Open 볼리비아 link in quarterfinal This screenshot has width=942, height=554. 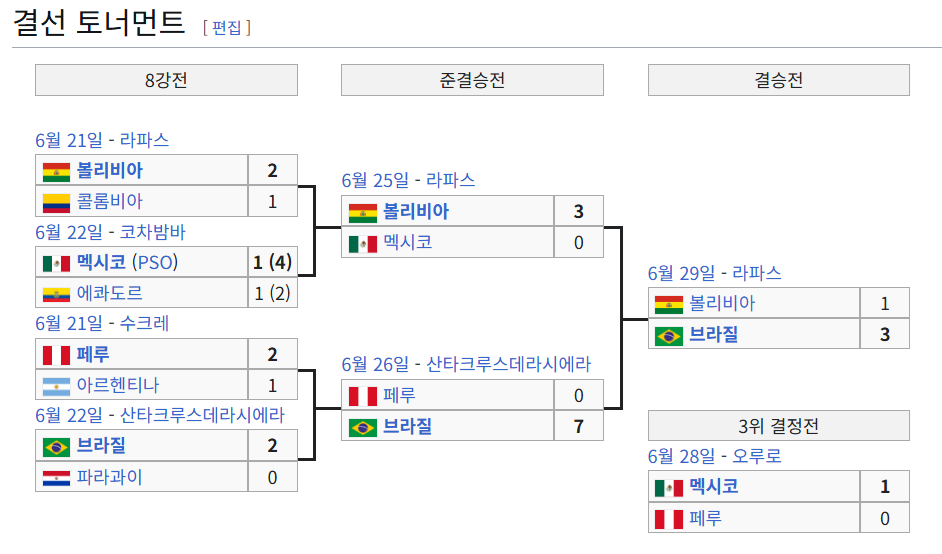point(109,171)
